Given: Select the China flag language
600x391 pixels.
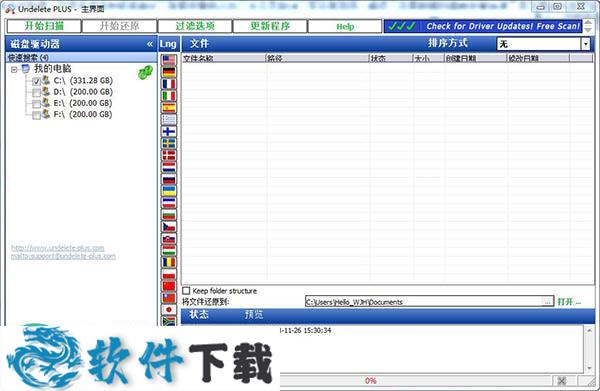Looking at the screenshot, I should (169, 286).
